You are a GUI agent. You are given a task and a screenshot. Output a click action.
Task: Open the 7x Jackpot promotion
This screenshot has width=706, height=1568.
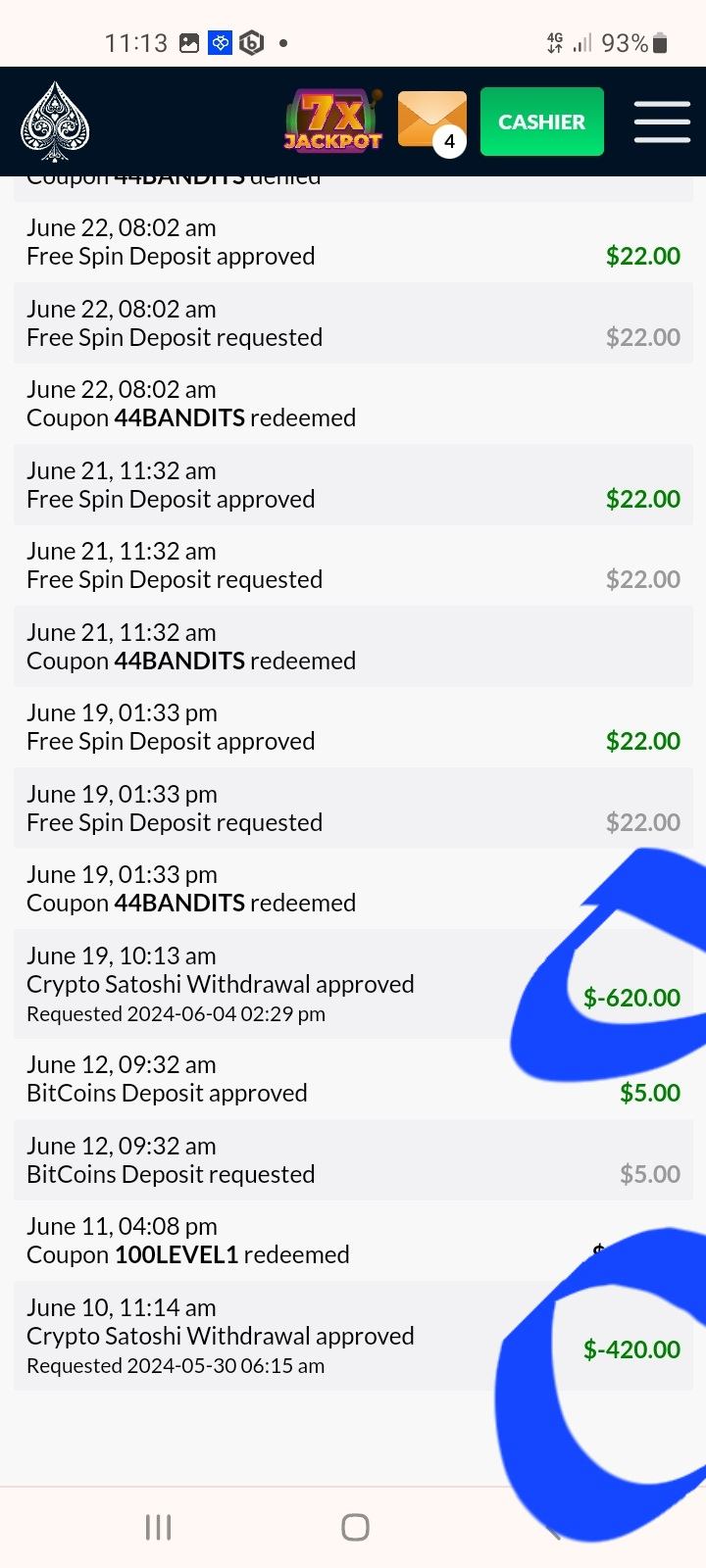click(x=333, y=122)
